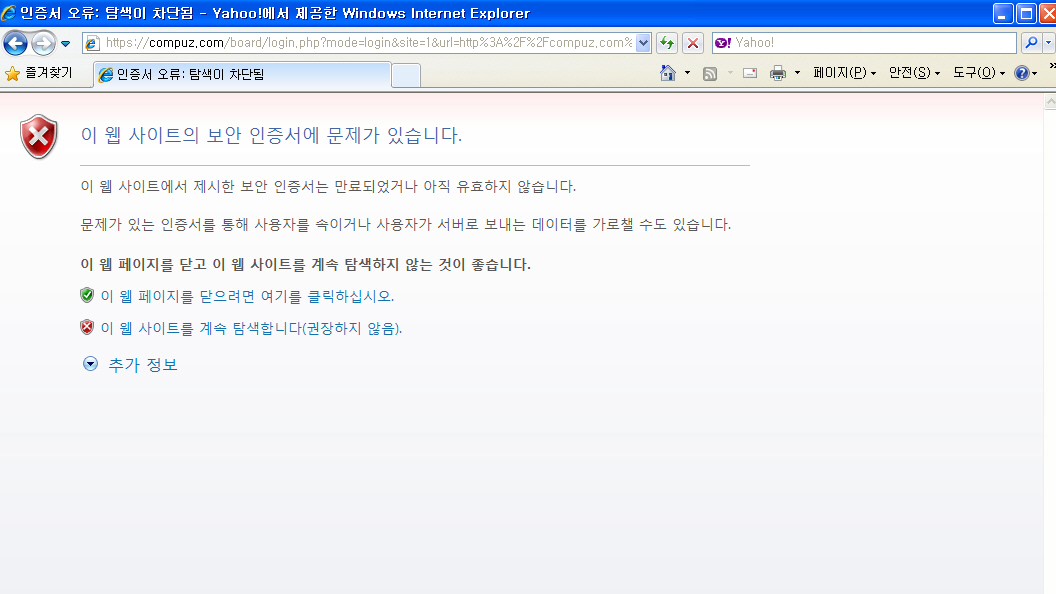This screenshot has height=594, width=1056.
Task: Expand the 추가 정보 arrow icon
Action: pyautogui.click(x=90, y=364)
